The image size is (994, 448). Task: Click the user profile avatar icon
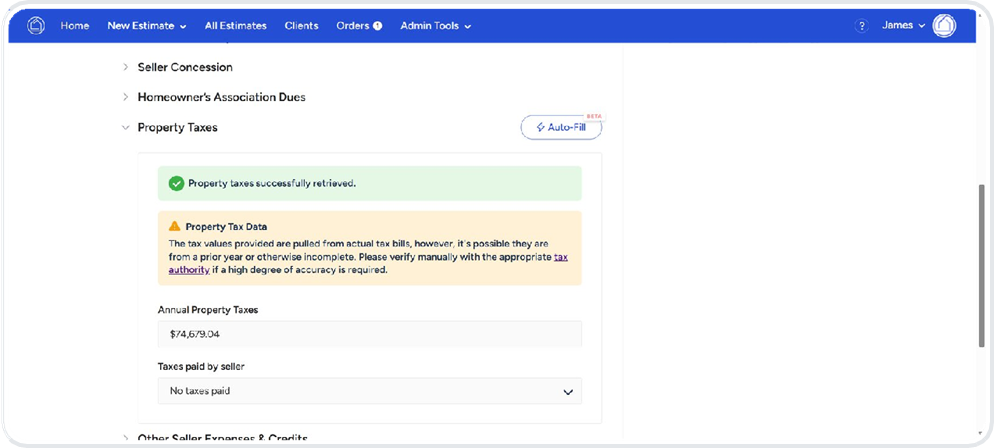tap(943, 26)
